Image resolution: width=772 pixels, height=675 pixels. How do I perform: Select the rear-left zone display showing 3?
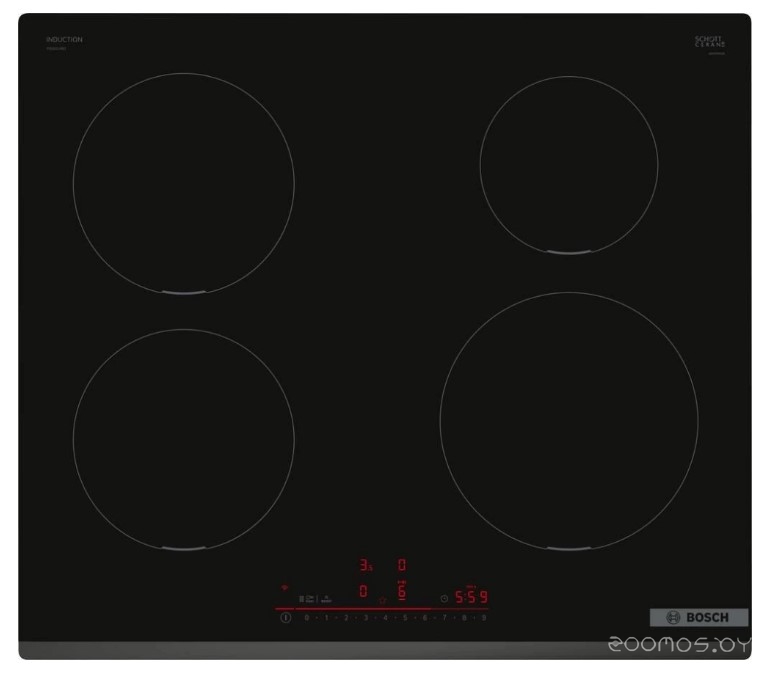[365, 565]
